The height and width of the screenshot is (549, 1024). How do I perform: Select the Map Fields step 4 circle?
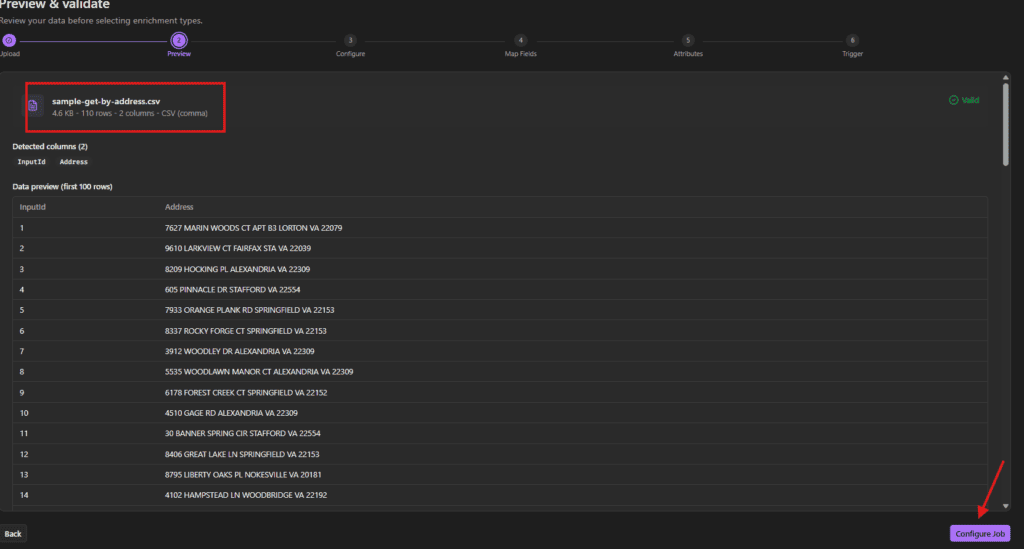coord(520,40)
